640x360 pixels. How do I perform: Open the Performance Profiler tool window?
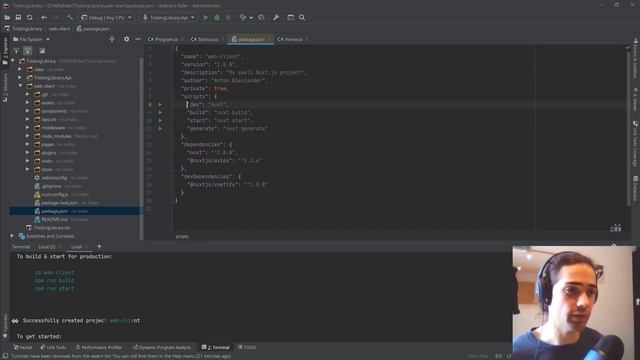pyautogui.click(x=98, y=347)
